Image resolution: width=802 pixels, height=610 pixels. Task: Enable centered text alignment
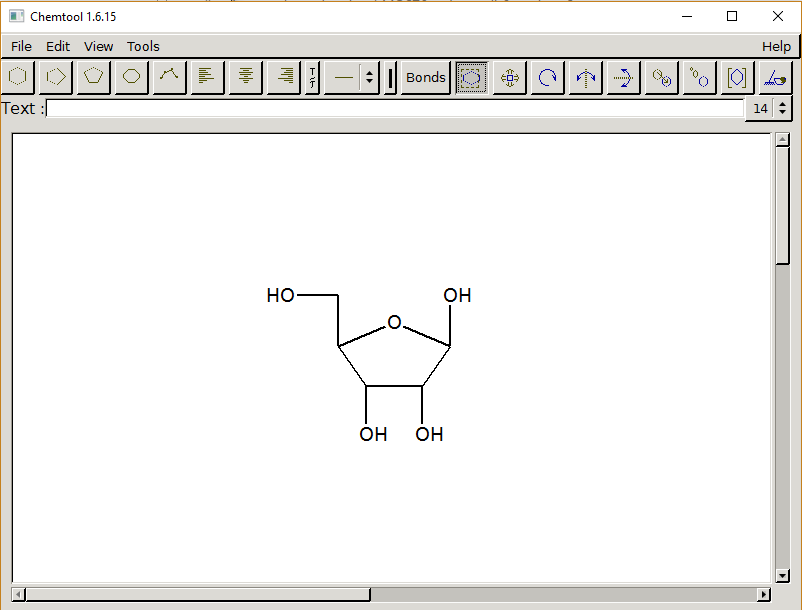[245, 77]
